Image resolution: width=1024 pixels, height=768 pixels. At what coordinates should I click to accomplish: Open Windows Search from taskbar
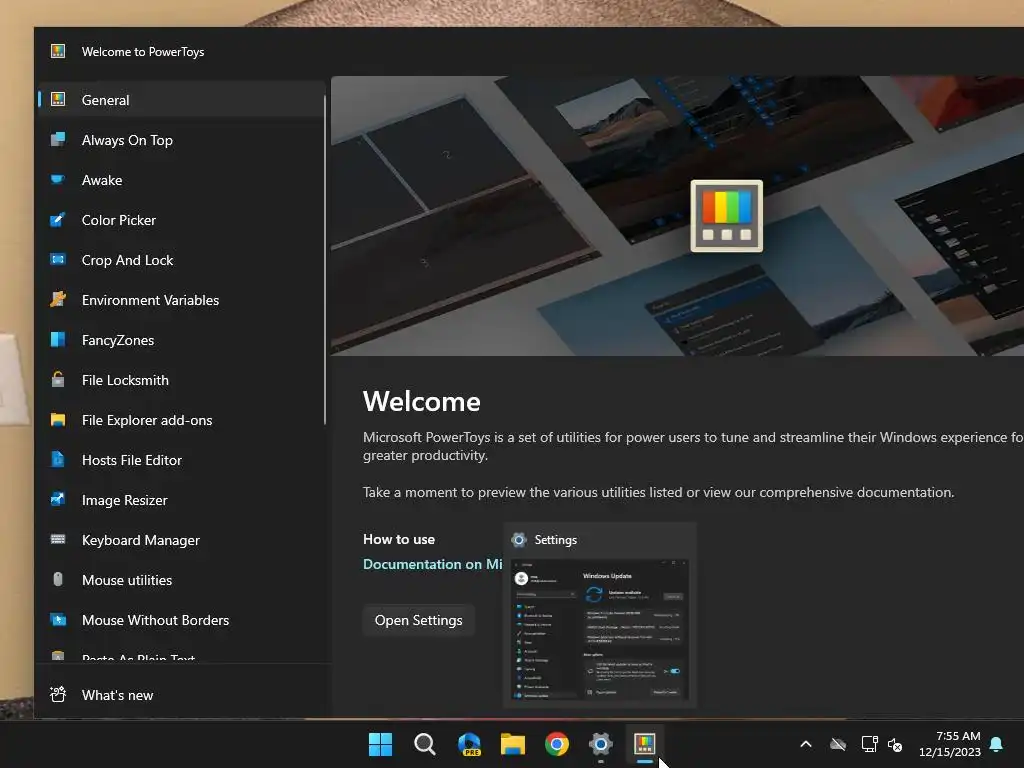point(424,744)
